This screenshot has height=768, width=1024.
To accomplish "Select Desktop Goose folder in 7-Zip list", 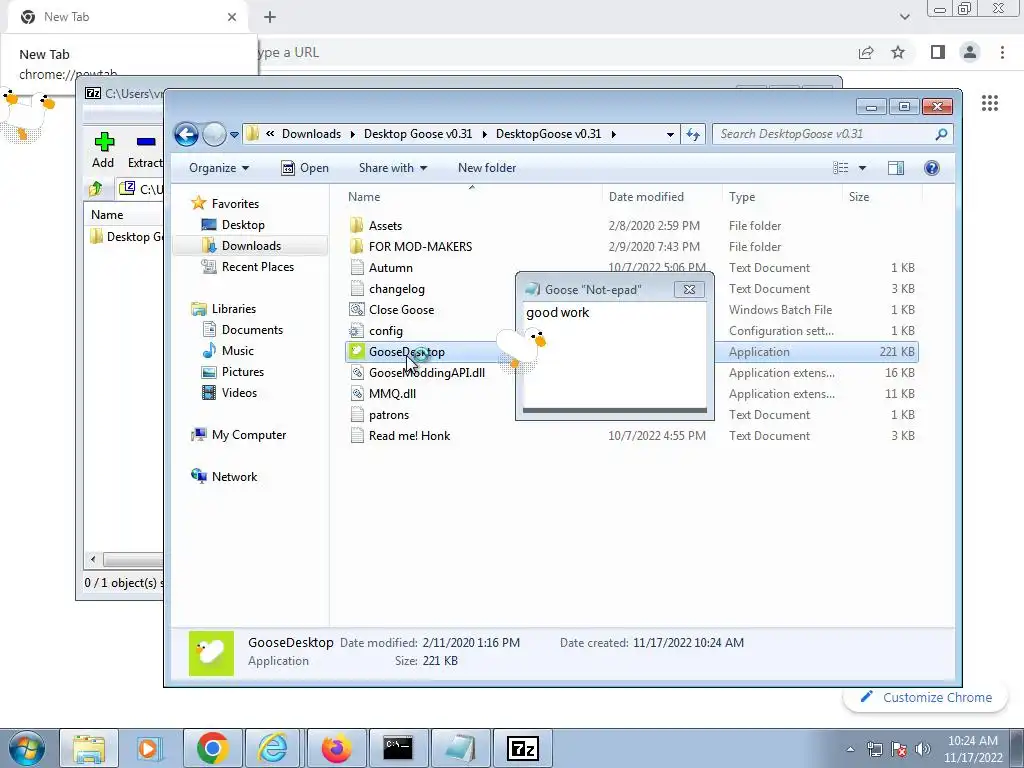I will tap(127, 236).
